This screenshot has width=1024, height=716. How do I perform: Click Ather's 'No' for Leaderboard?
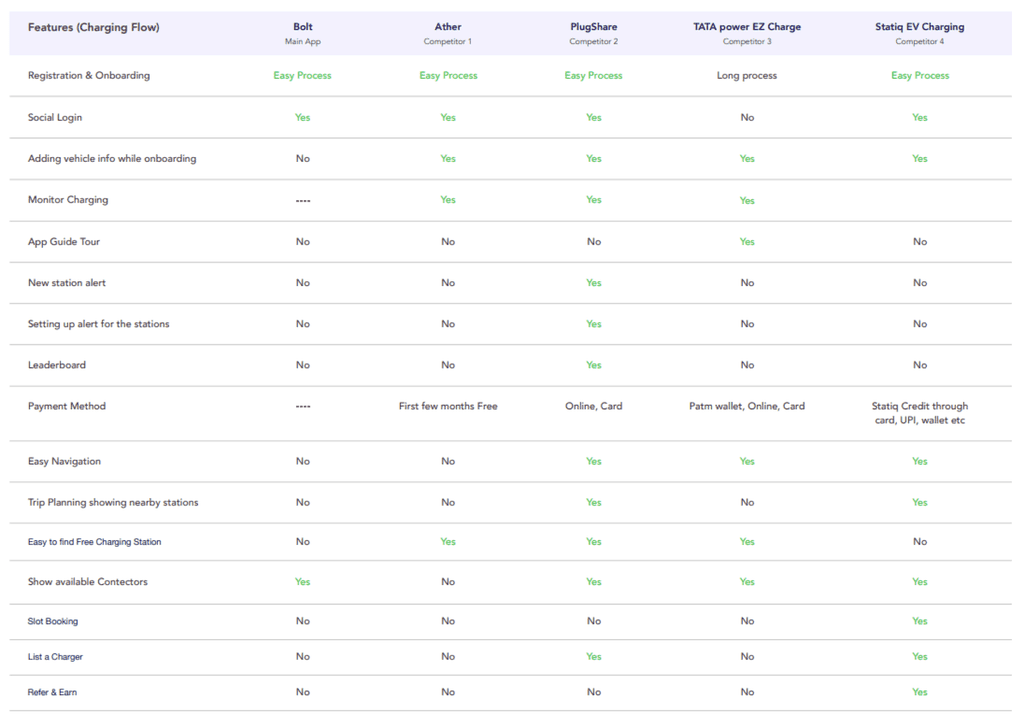coord(448,365)
